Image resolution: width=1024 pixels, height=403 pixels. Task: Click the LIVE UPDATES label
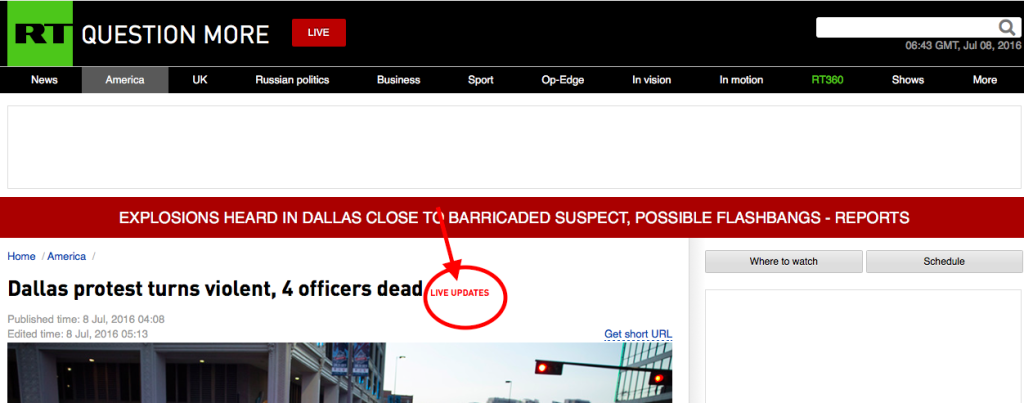pos(460,293)
